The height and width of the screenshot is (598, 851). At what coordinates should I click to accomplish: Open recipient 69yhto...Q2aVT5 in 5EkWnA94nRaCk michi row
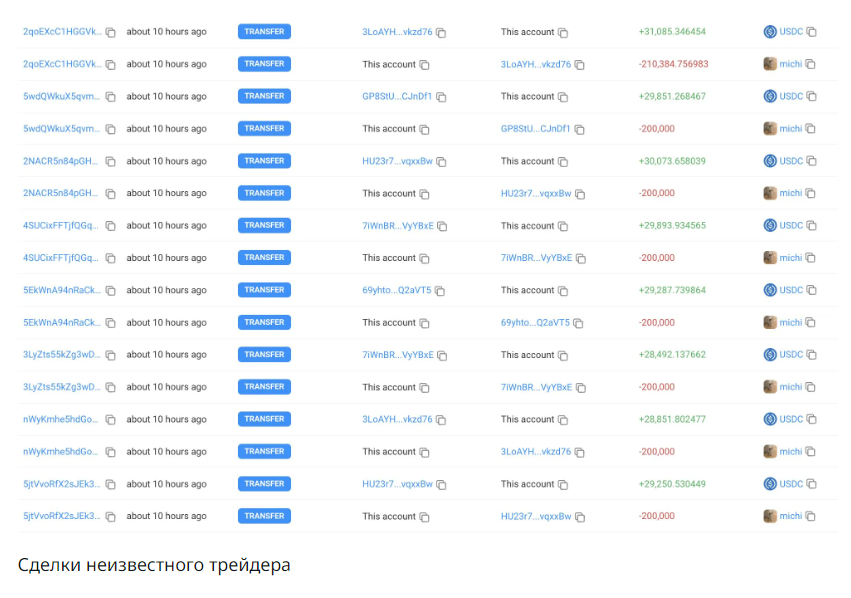[535, 322]
